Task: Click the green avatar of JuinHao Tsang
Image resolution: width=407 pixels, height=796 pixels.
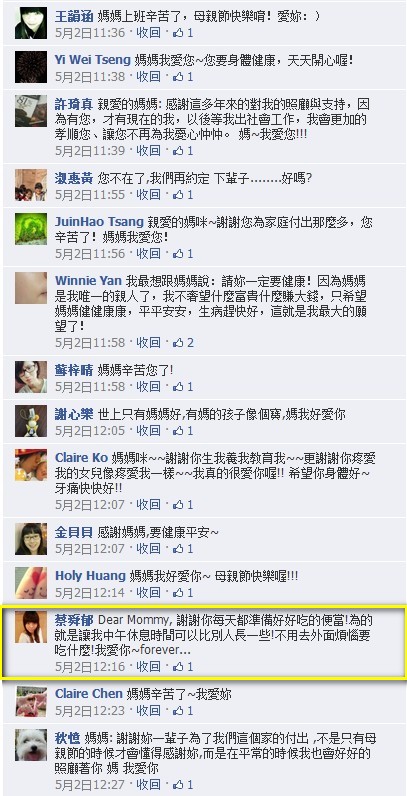Action: [31, 229]
